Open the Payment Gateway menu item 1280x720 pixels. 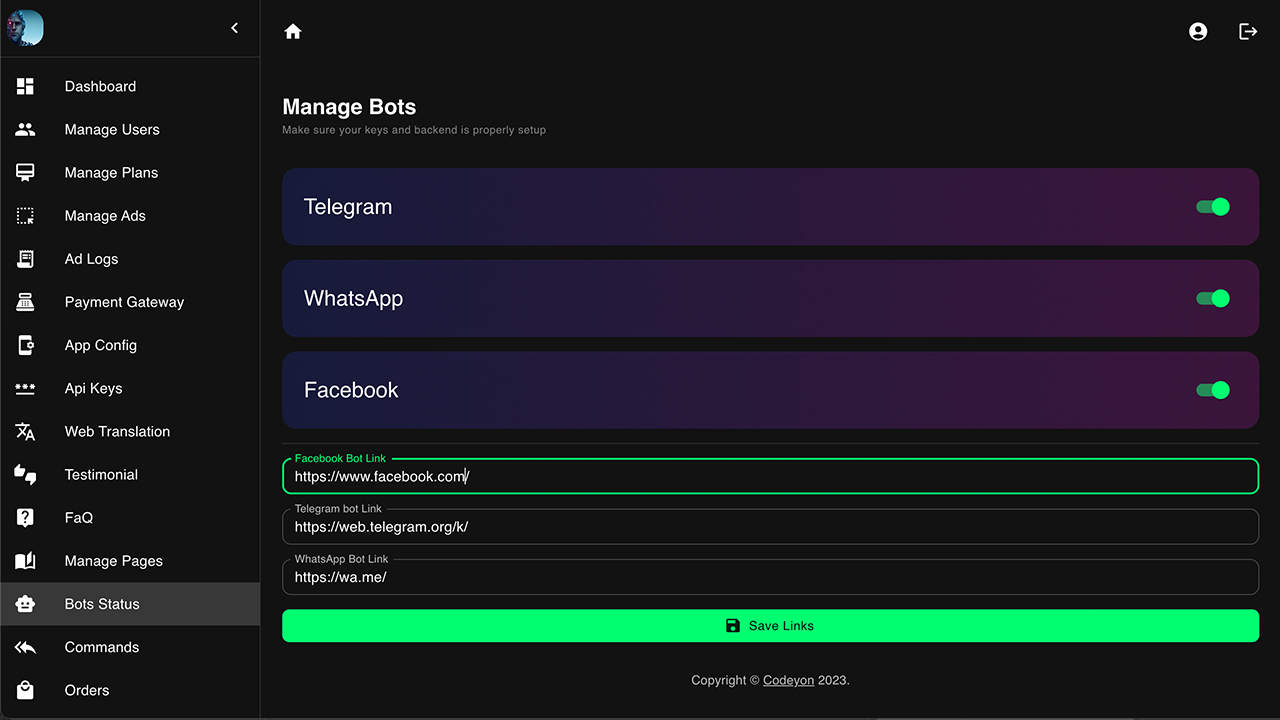tap(130, 301)
